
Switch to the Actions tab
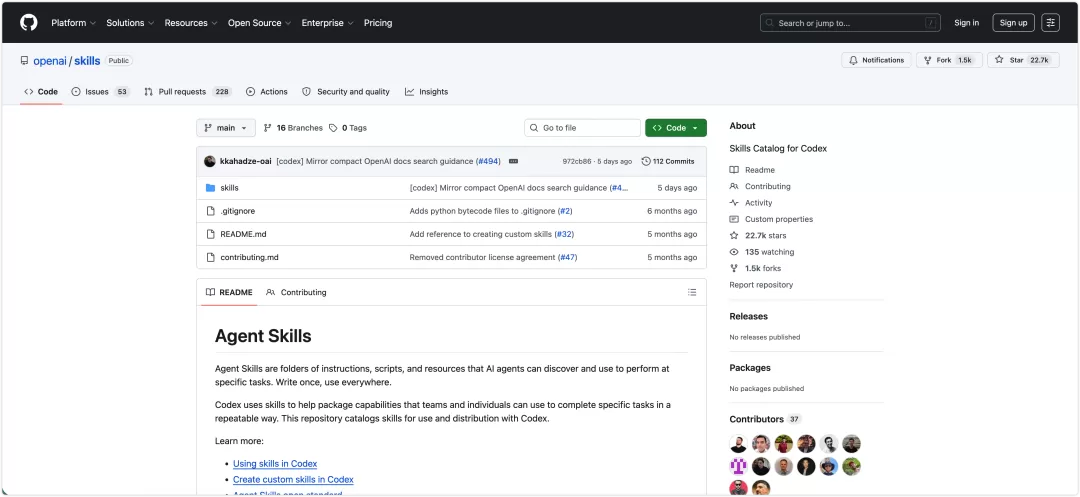click(267, 92)
